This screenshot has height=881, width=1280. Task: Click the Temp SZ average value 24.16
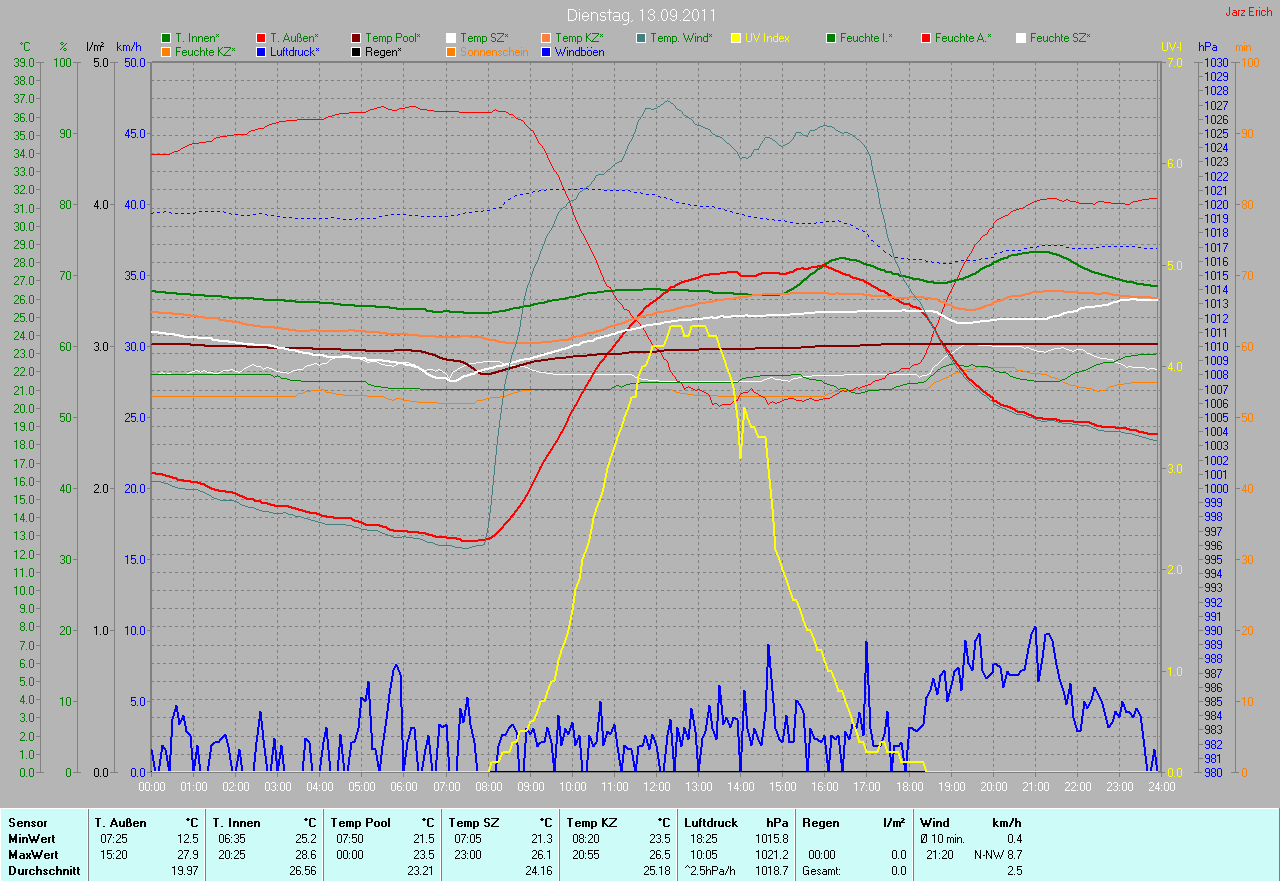(x=539, y=871)
